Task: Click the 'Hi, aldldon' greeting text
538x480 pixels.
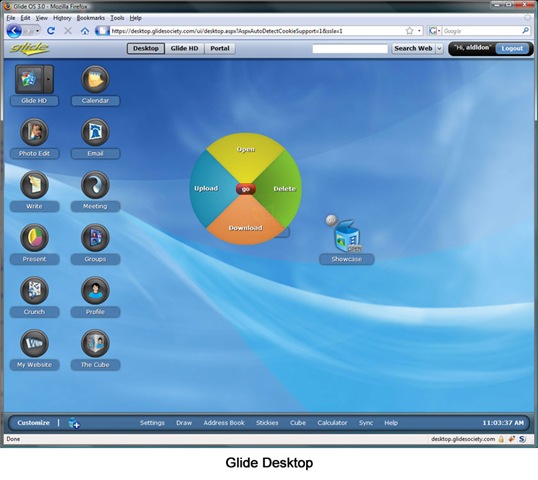Action: (x=473, y=48)
